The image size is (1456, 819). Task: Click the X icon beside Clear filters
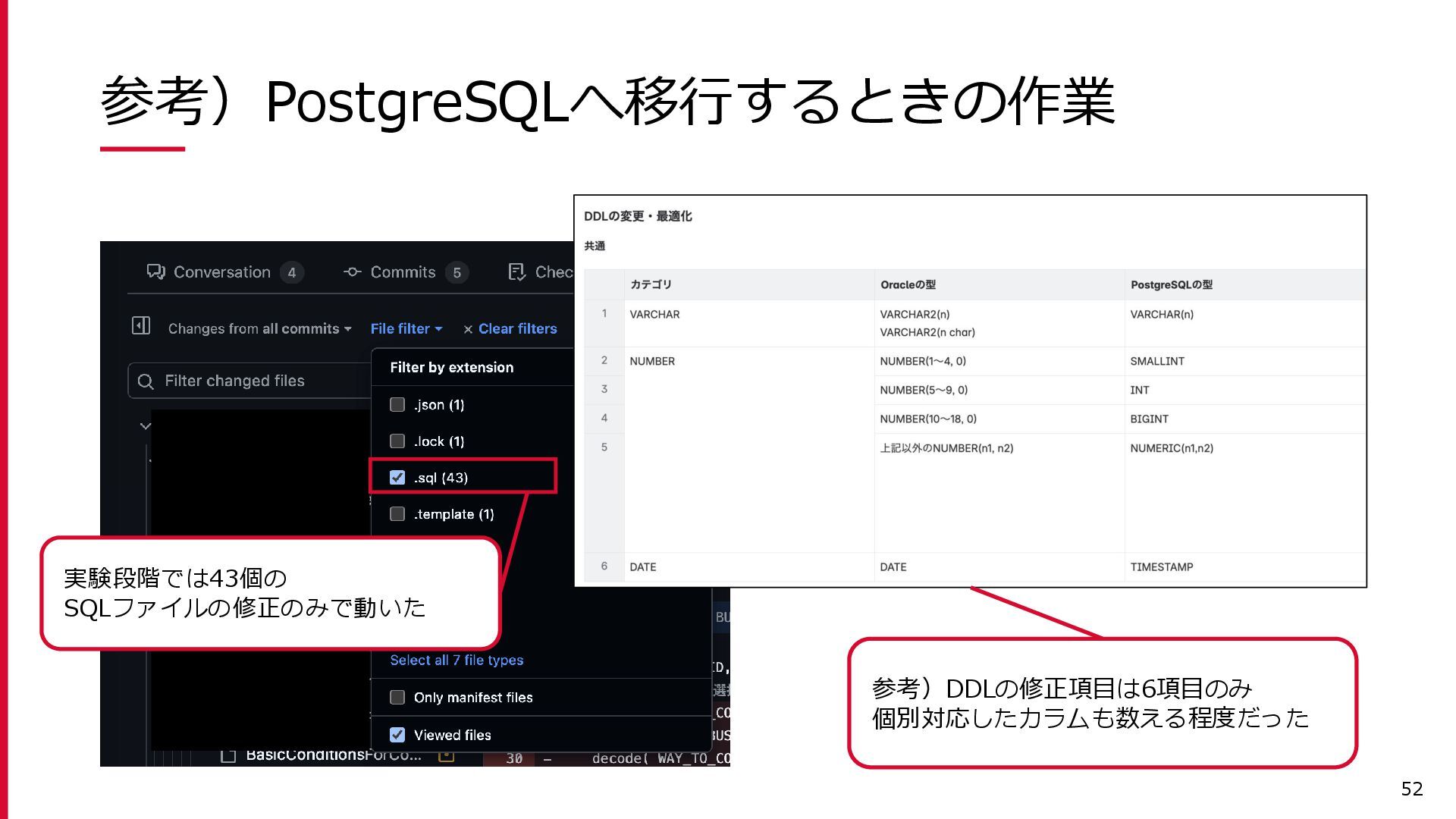468,330
